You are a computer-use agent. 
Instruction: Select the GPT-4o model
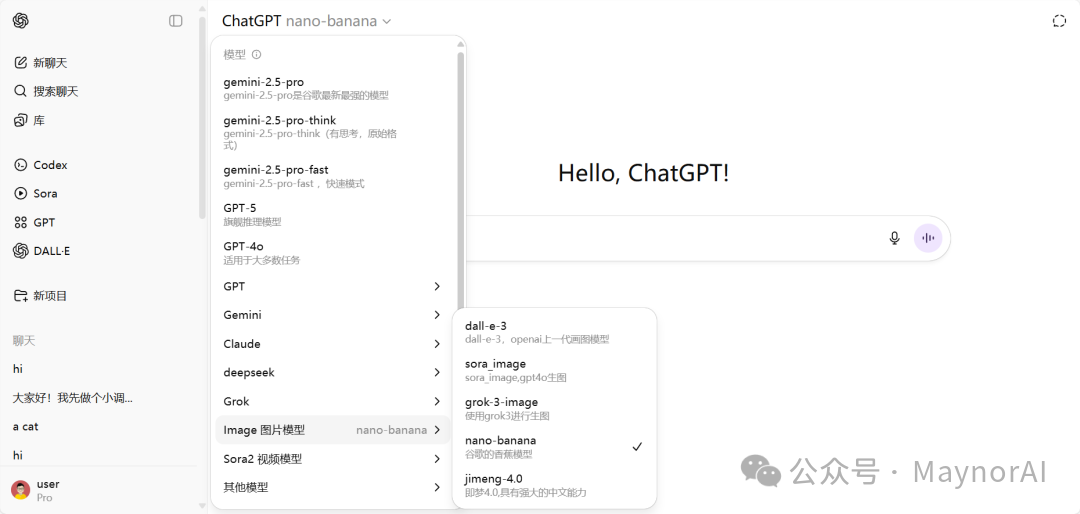(333, 253)
